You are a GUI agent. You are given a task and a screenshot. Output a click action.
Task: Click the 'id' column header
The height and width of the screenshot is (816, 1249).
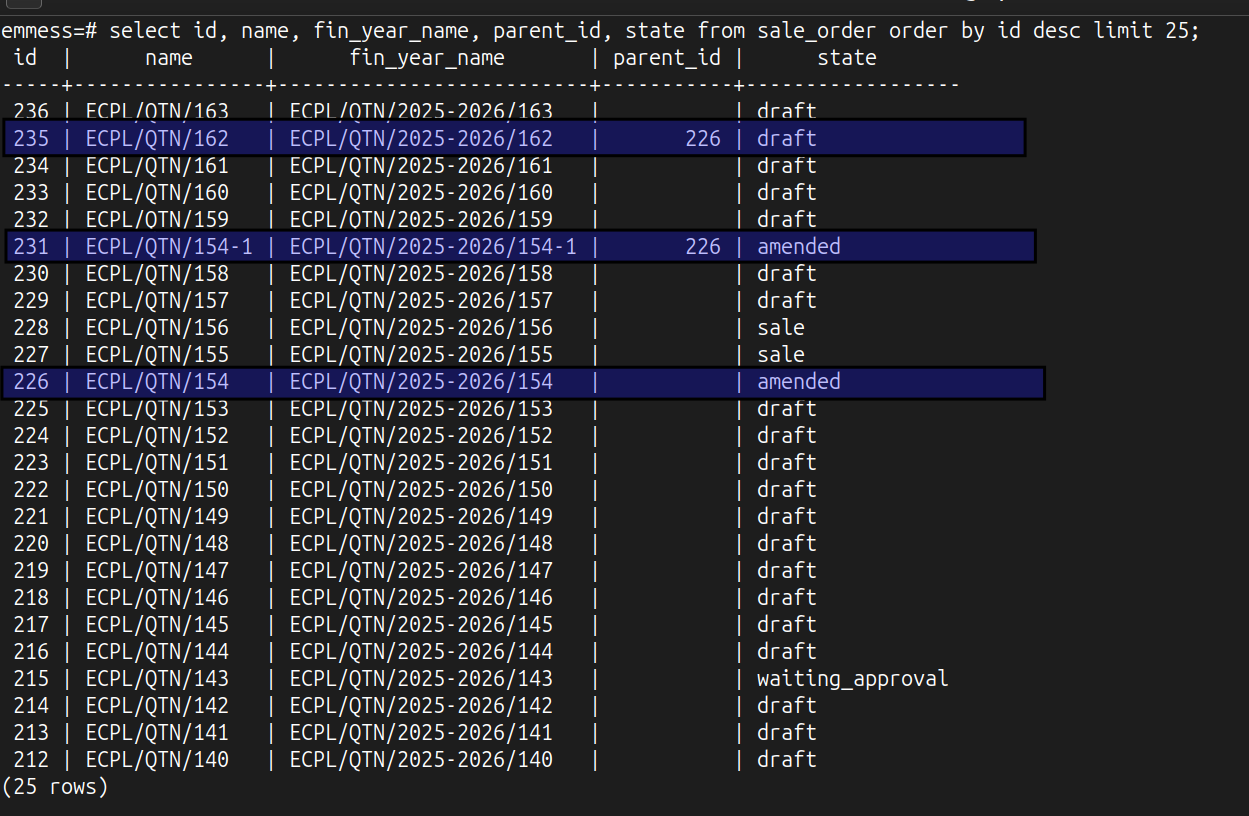pos(25,58)
